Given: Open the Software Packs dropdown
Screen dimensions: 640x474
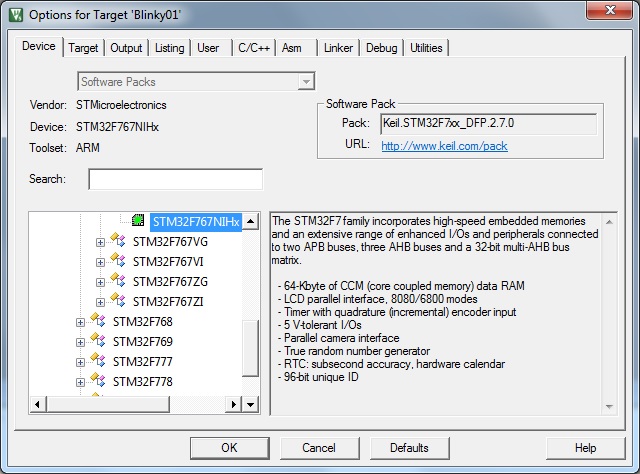Looking at the screenshot, I should click(x=306, y=82).
